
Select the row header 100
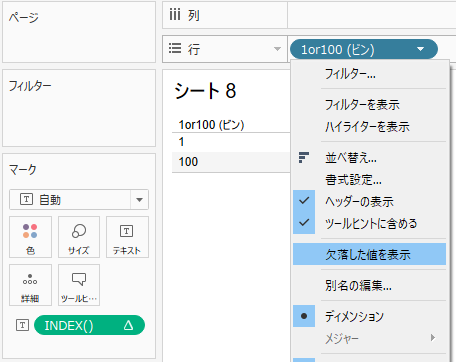tap(188, 162)
